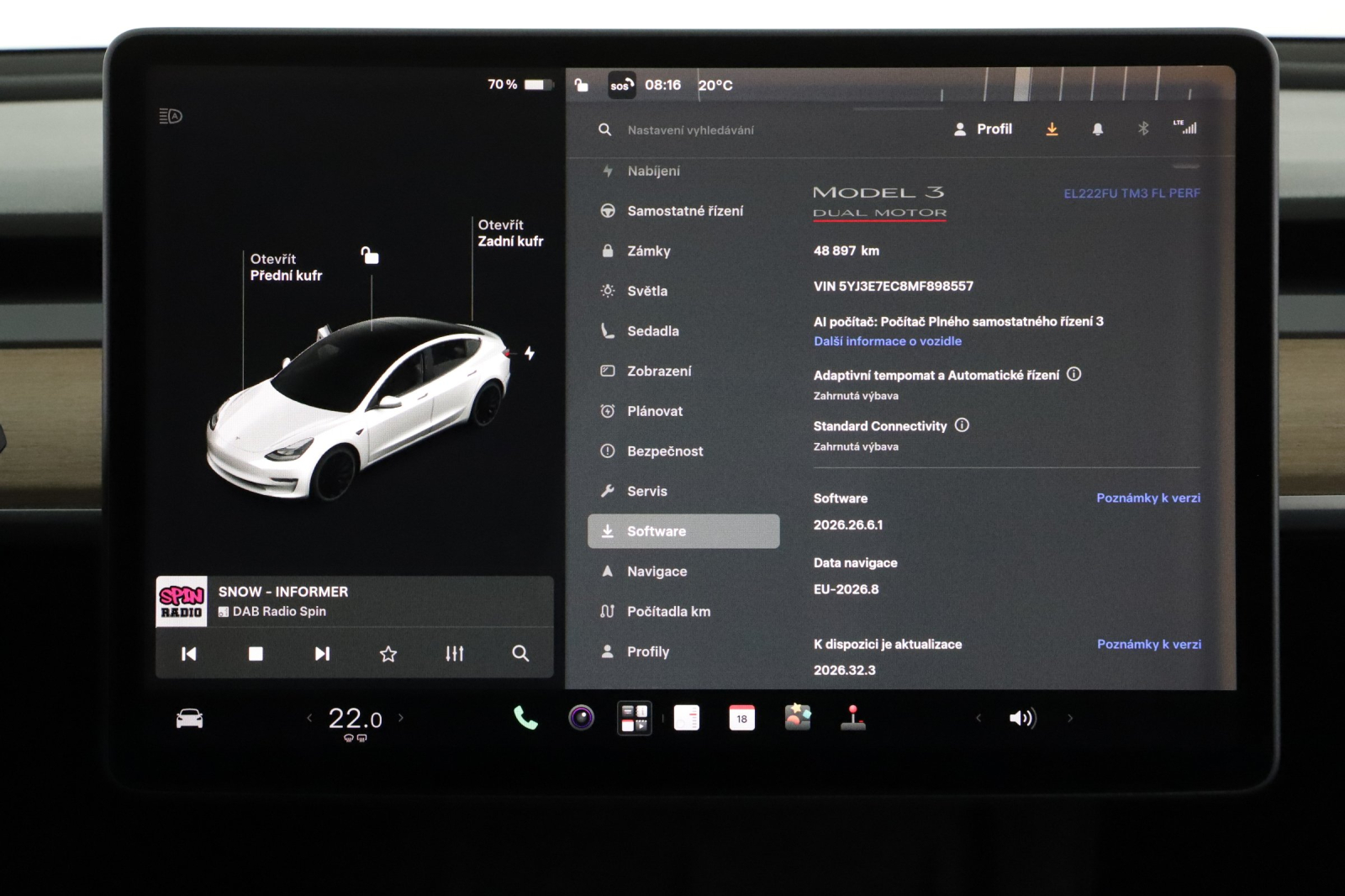
Task: Skip to previous station
Action: click(188, 653)
